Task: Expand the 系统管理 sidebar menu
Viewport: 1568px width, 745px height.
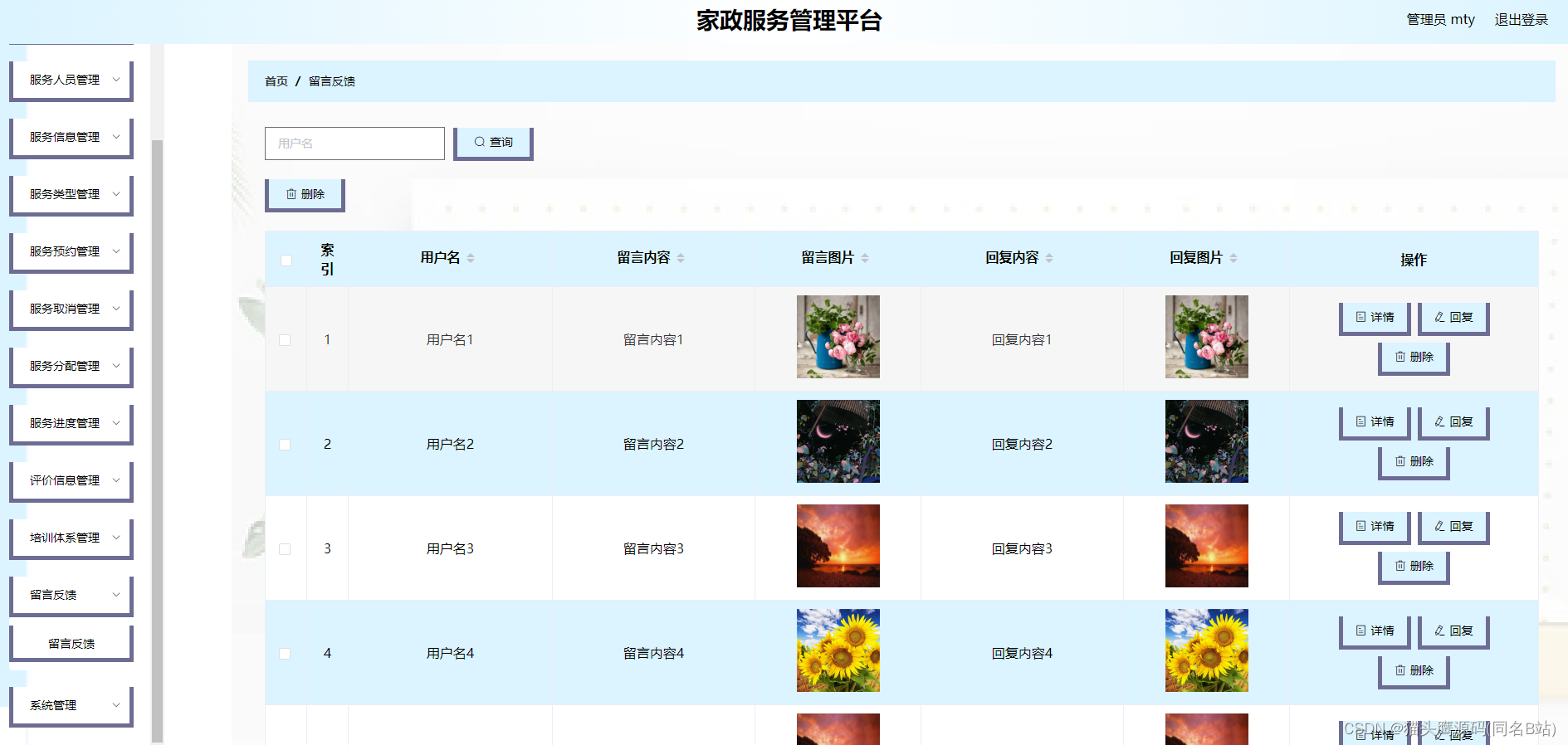Action: tap(71, 706)
